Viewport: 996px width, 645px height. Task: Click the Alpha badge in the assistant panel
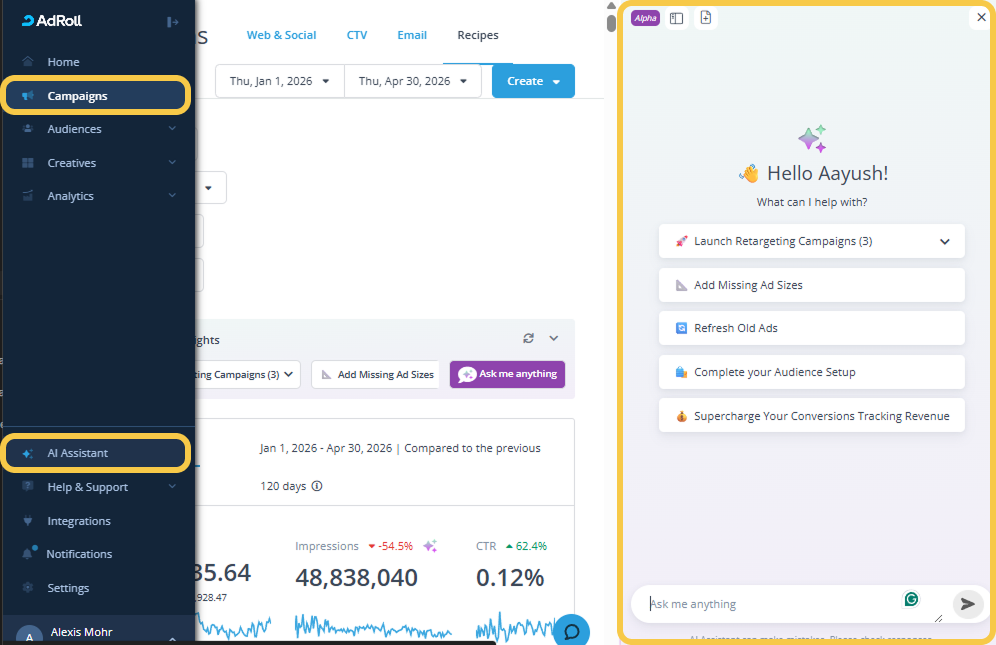point(645,18)
